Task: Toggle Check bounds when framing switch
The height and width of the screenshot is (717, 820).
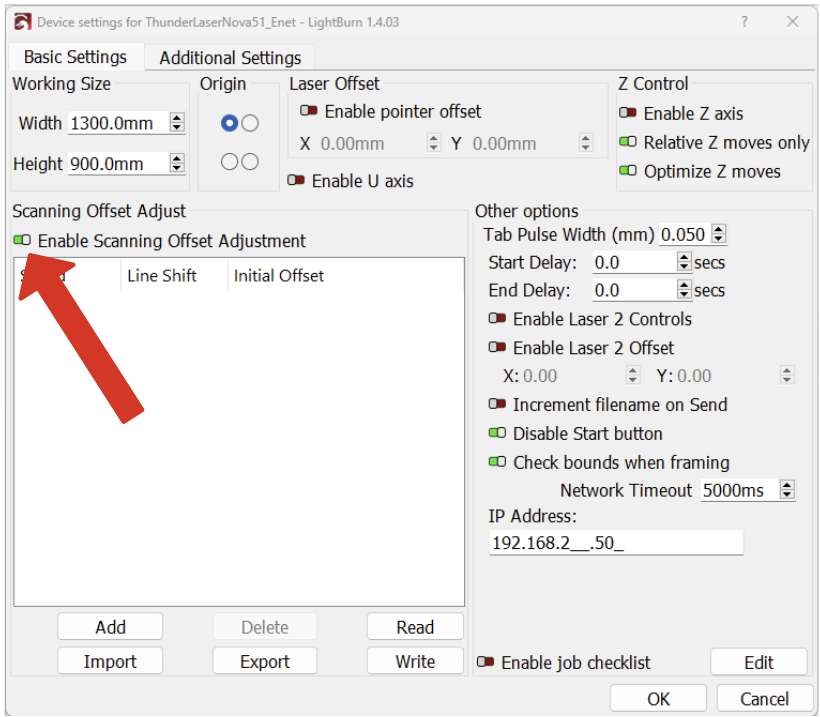Action: click(x=497, y=462)
